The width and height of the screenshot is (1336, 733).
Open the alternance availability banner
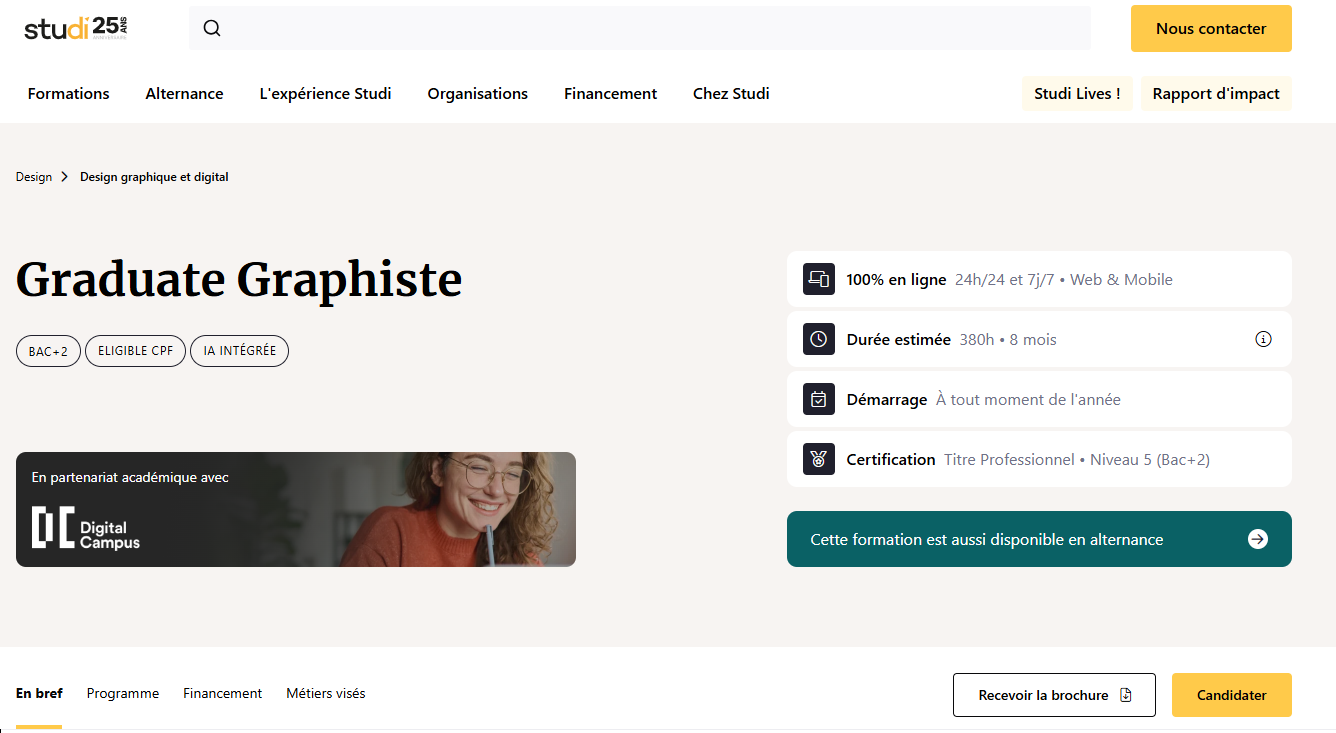[x=1039, y=539]
